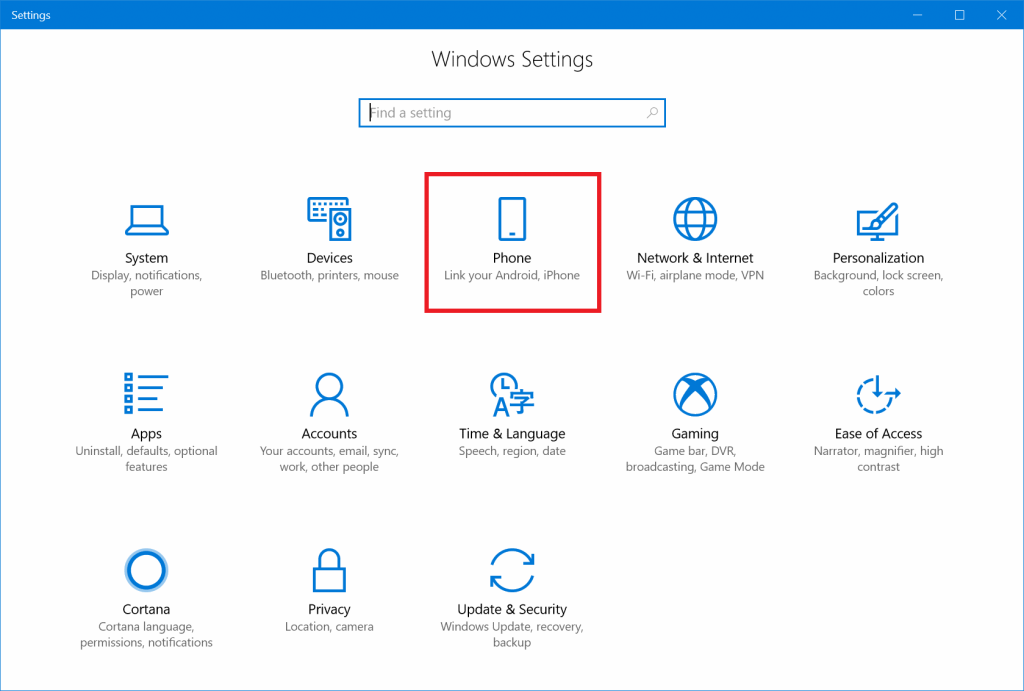Screen dimensions: 1024x691
Task: Select the Privacy padlock icon
Action: pyautogui.click(x=329, y=570)
